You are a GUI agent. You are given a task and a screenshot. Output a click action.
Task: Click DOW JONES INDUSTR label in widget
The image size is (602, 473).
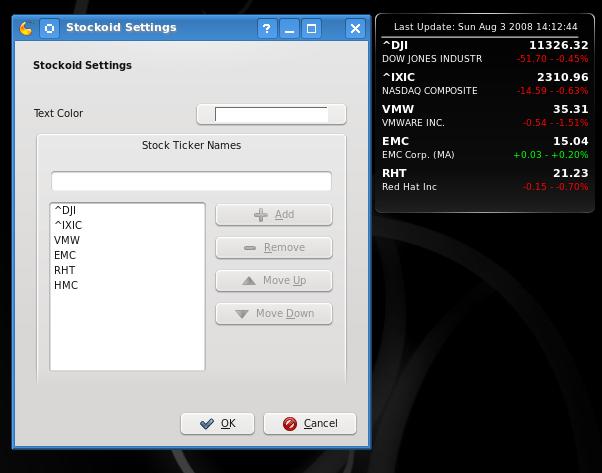(x=432, y=59)
